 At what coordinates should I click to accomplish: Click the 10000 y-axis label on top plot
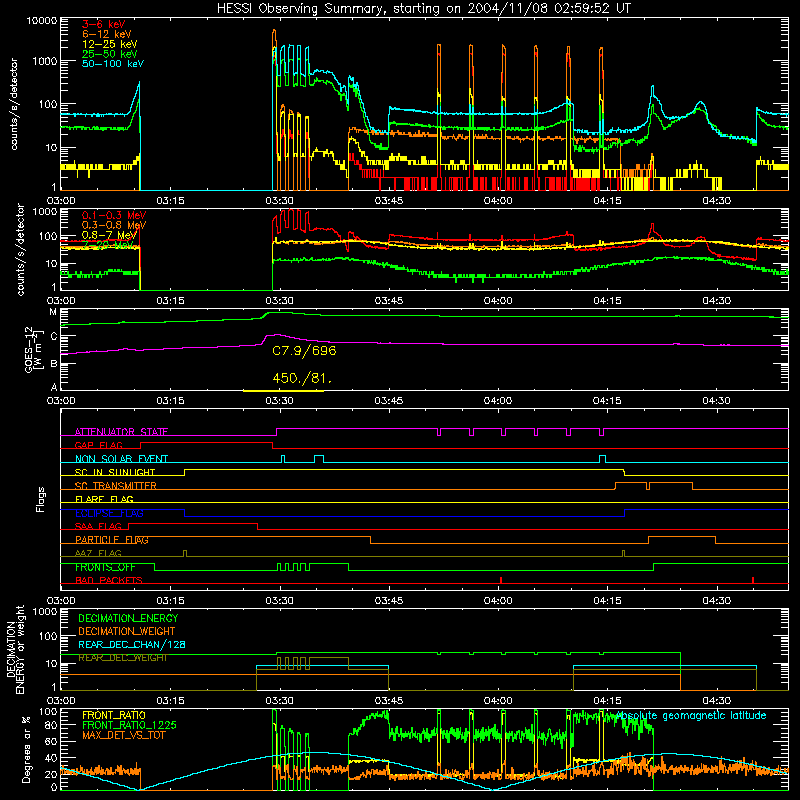[x=42, y=21]
